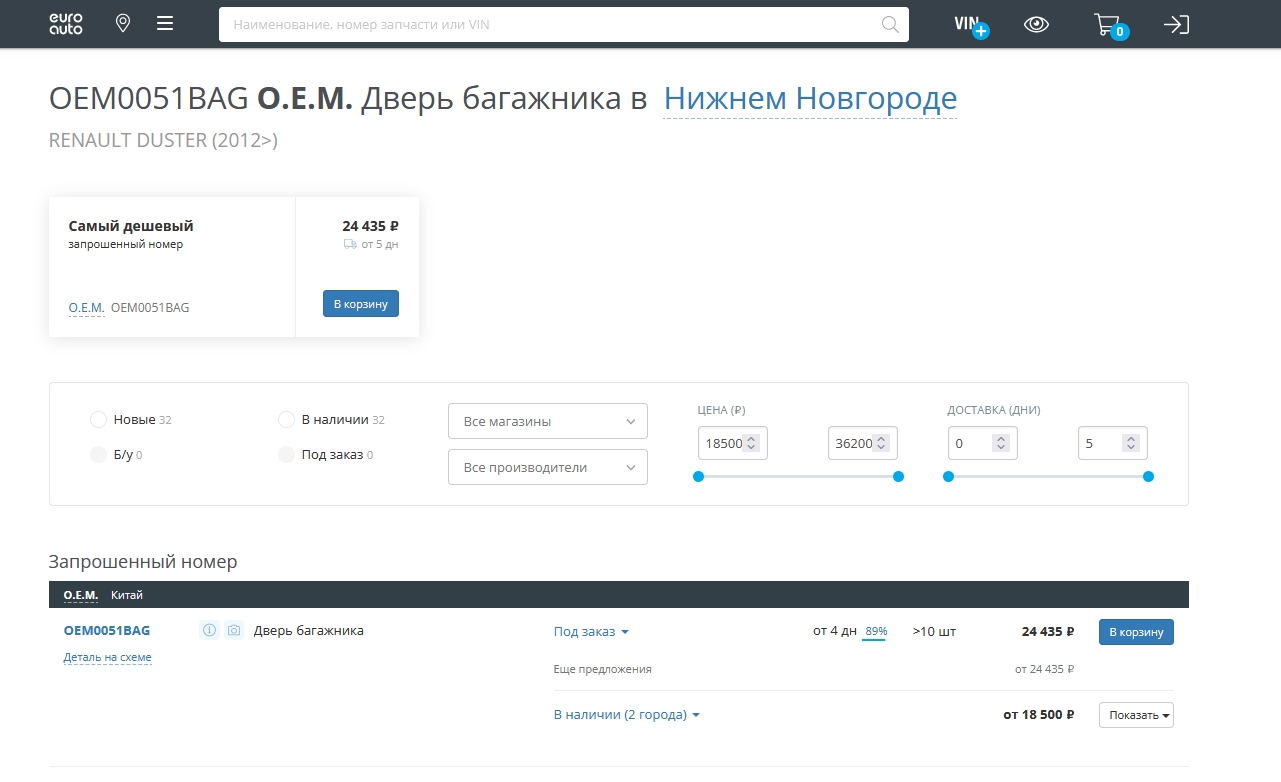Screen dimensions: 1281x782
Task: Click the Китай label in table header
Action: [127, 595]
